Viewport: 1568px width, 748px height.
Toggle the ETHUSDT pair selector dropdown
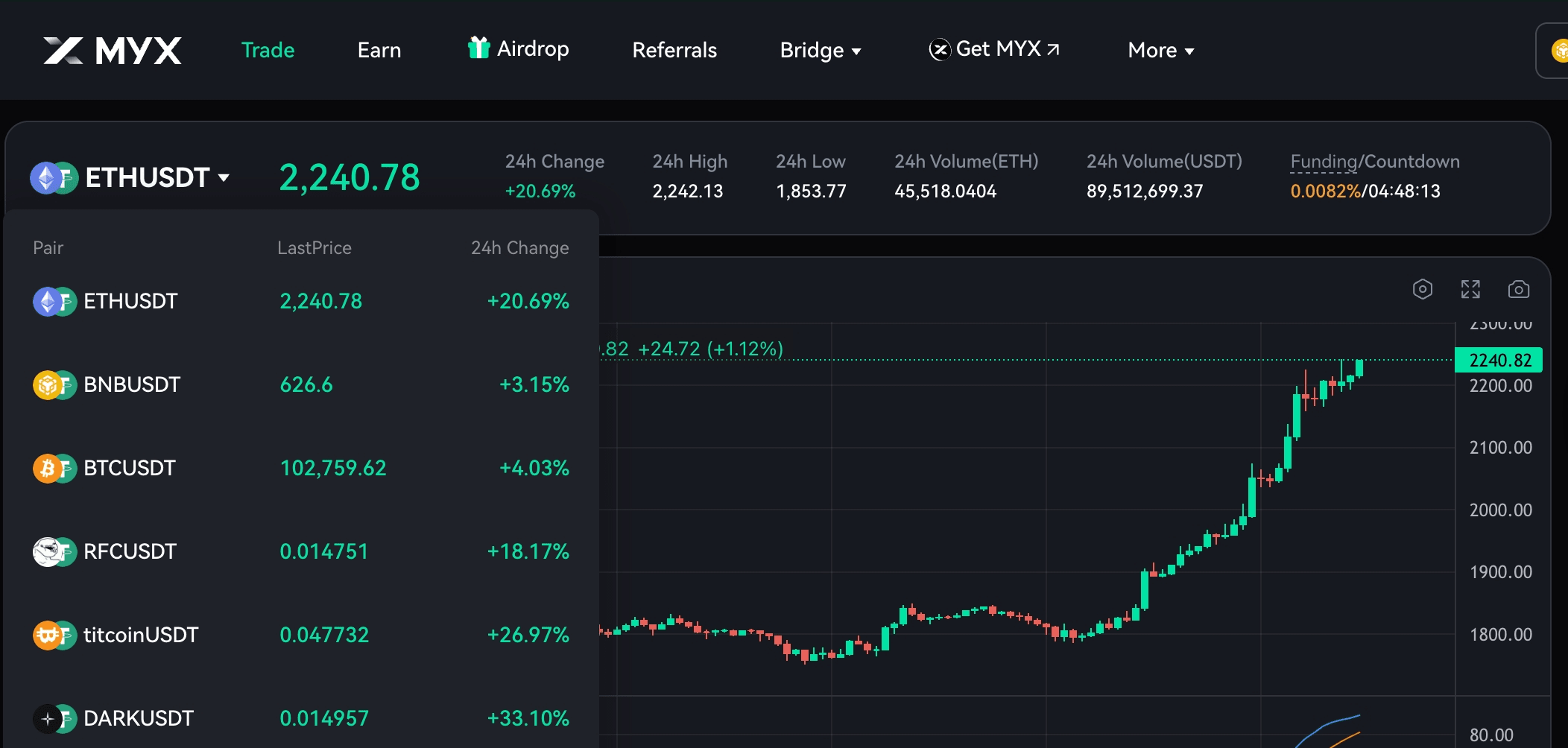coord(130,177)
